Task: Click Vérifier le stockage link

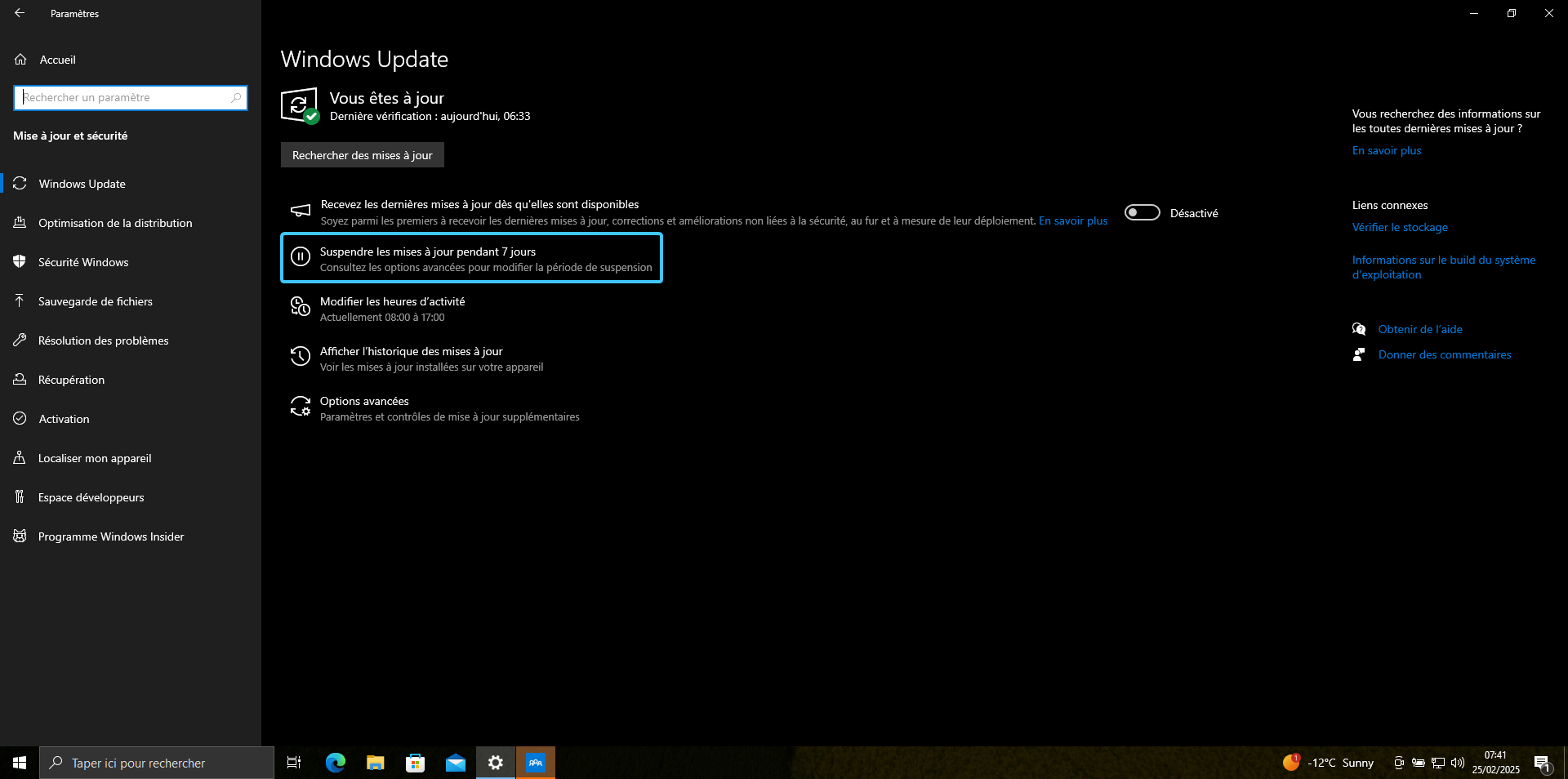Action: coord(1400,227)
